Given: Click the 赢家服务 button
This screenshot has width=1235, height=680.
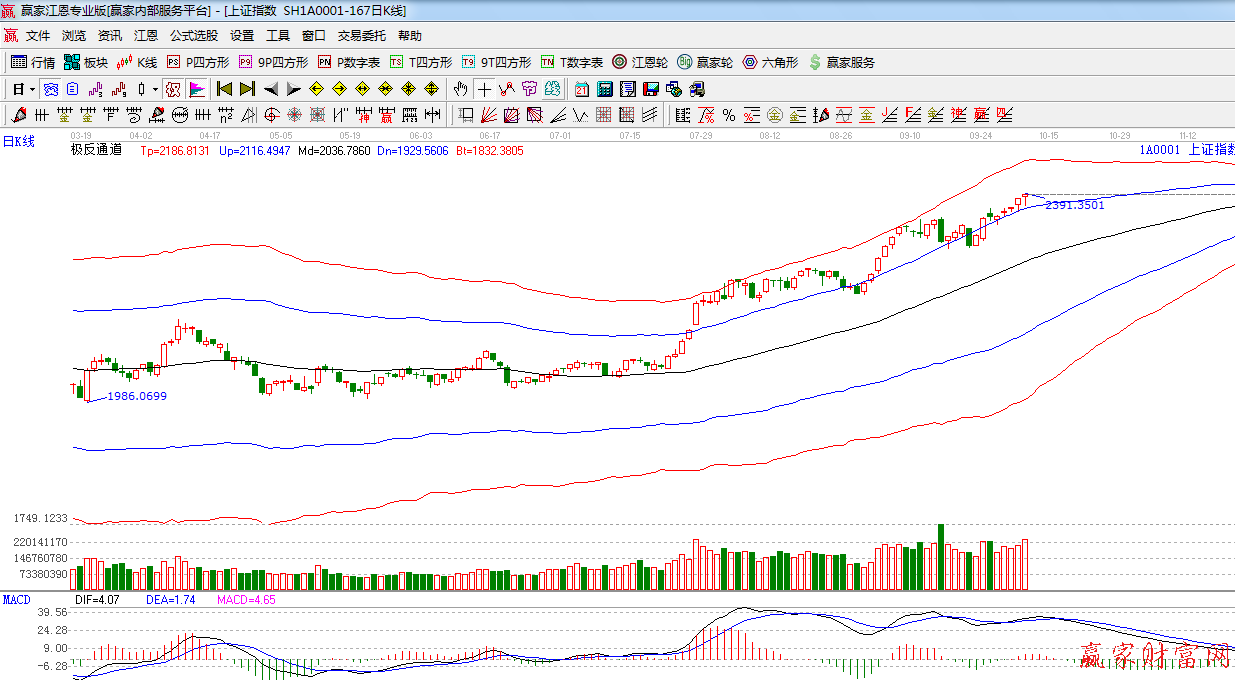Looking at the screenshot, I should pos(841,62).
